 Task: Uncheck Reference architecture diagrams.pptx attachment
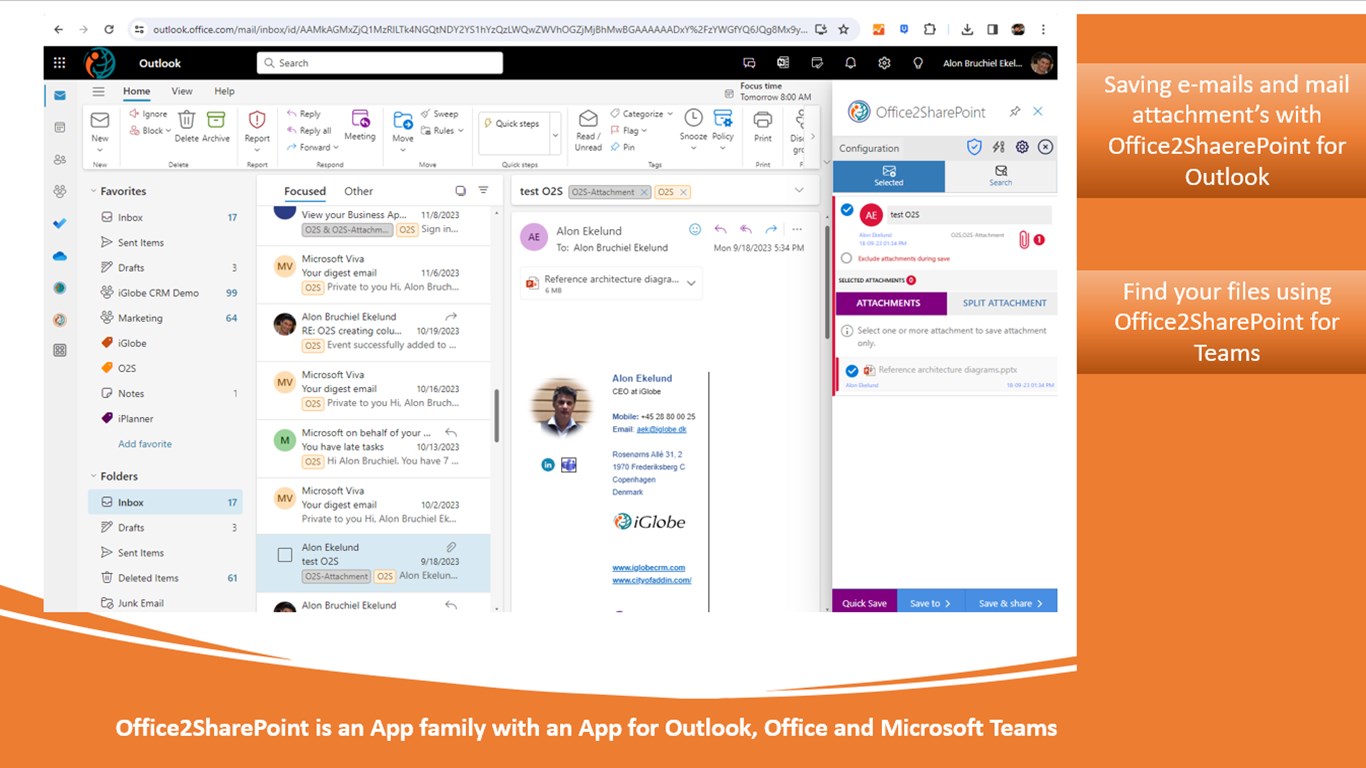point(852,370)
